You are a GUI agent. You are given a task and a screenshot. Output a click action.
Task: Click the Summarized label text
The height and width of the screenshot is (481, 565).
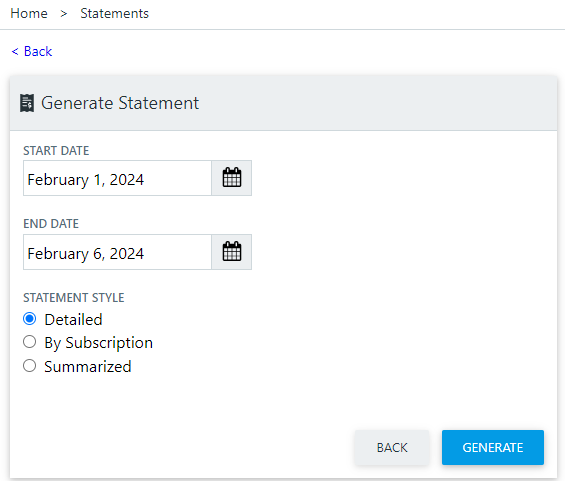[88, 366]
